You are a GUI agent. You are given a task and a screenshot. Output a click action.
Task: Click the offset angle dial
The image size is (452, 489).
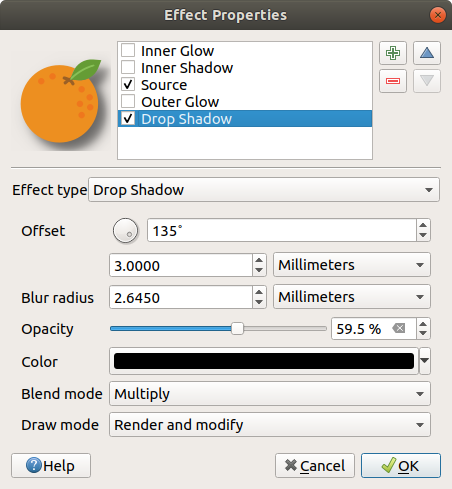click(125, 230)
